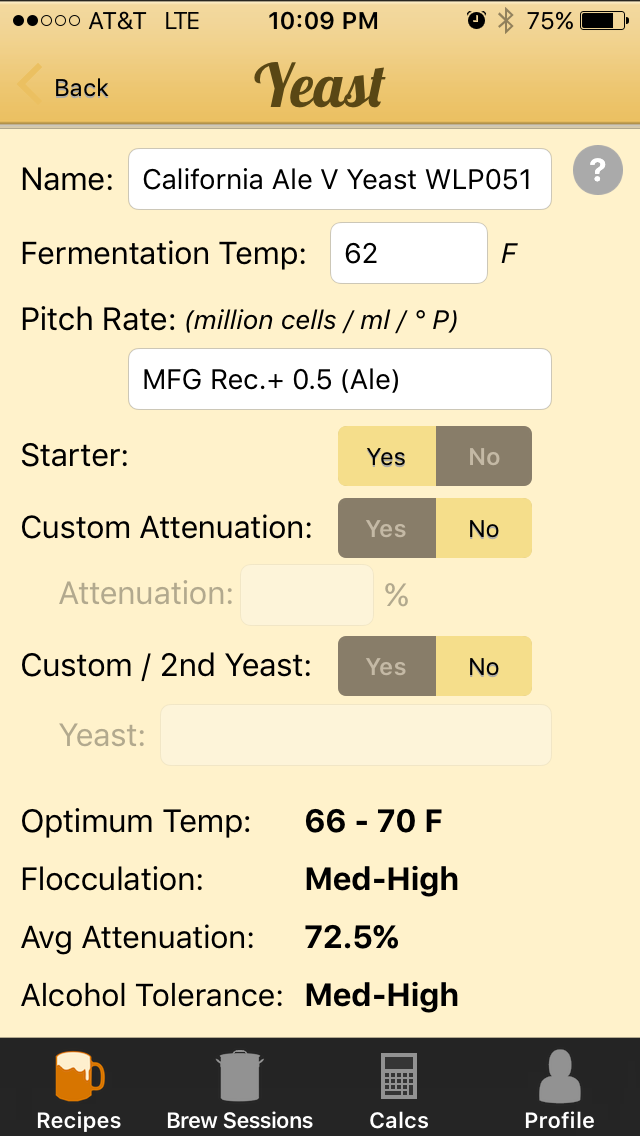Screen dimensions: 640x1136
Task: Tap the battery indicator in status bar
Action: coord(605,21)
